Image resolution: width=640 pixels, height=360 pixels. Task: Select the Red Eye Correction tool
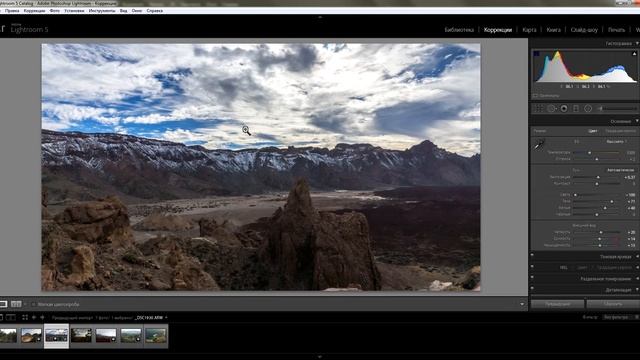[x=564, y=109]
